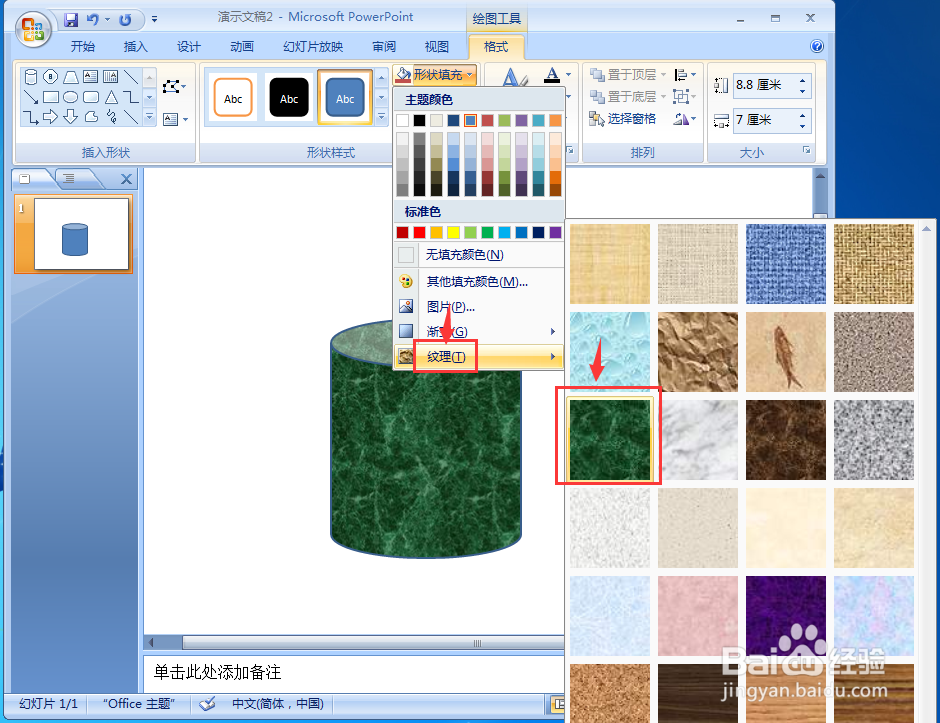Open the Office button menu
The height and width of the screenshot is (723, 940).
33,28
